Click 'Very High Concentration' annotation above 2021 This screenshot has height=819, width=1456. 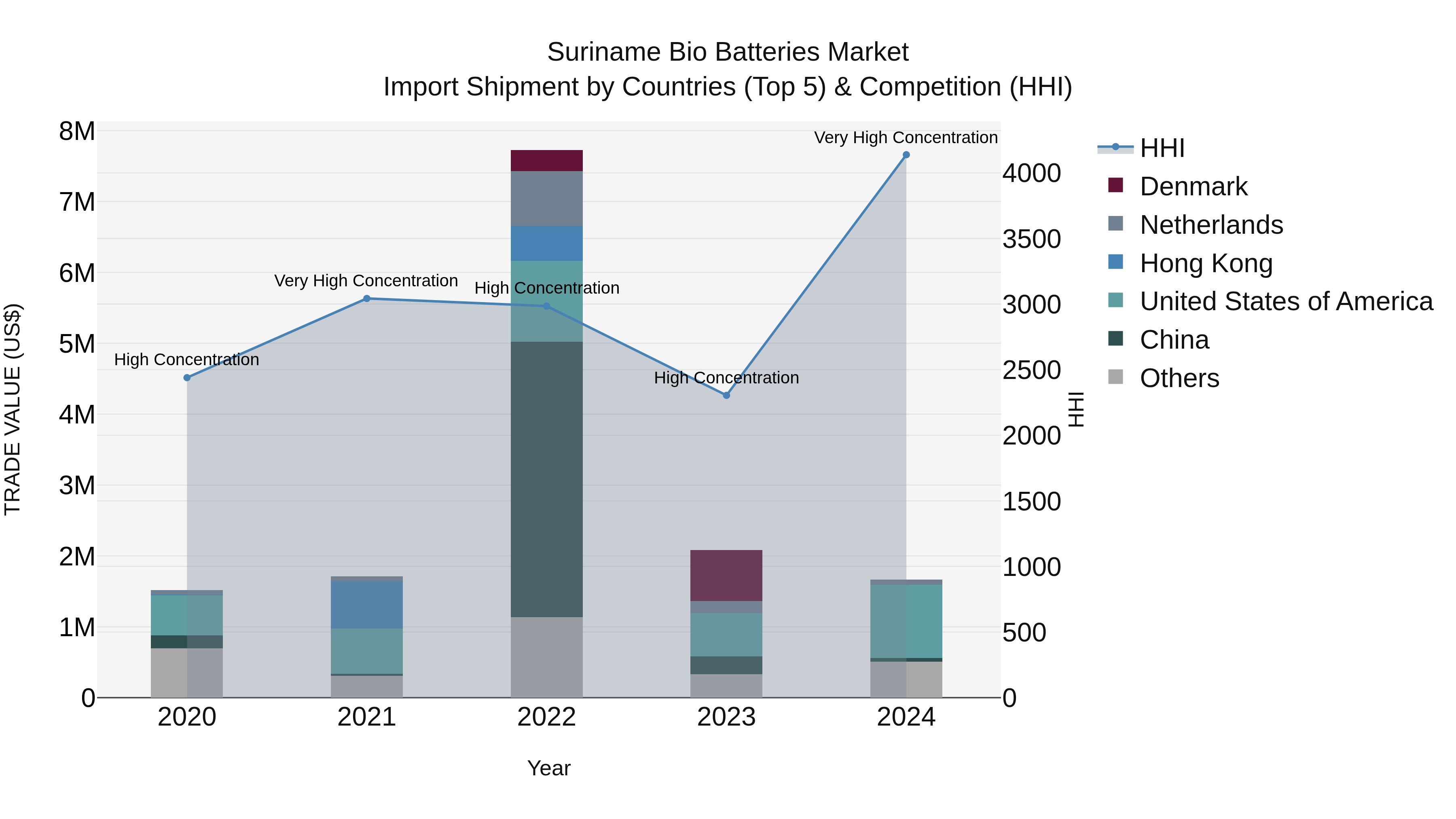[x=366, y=281]
